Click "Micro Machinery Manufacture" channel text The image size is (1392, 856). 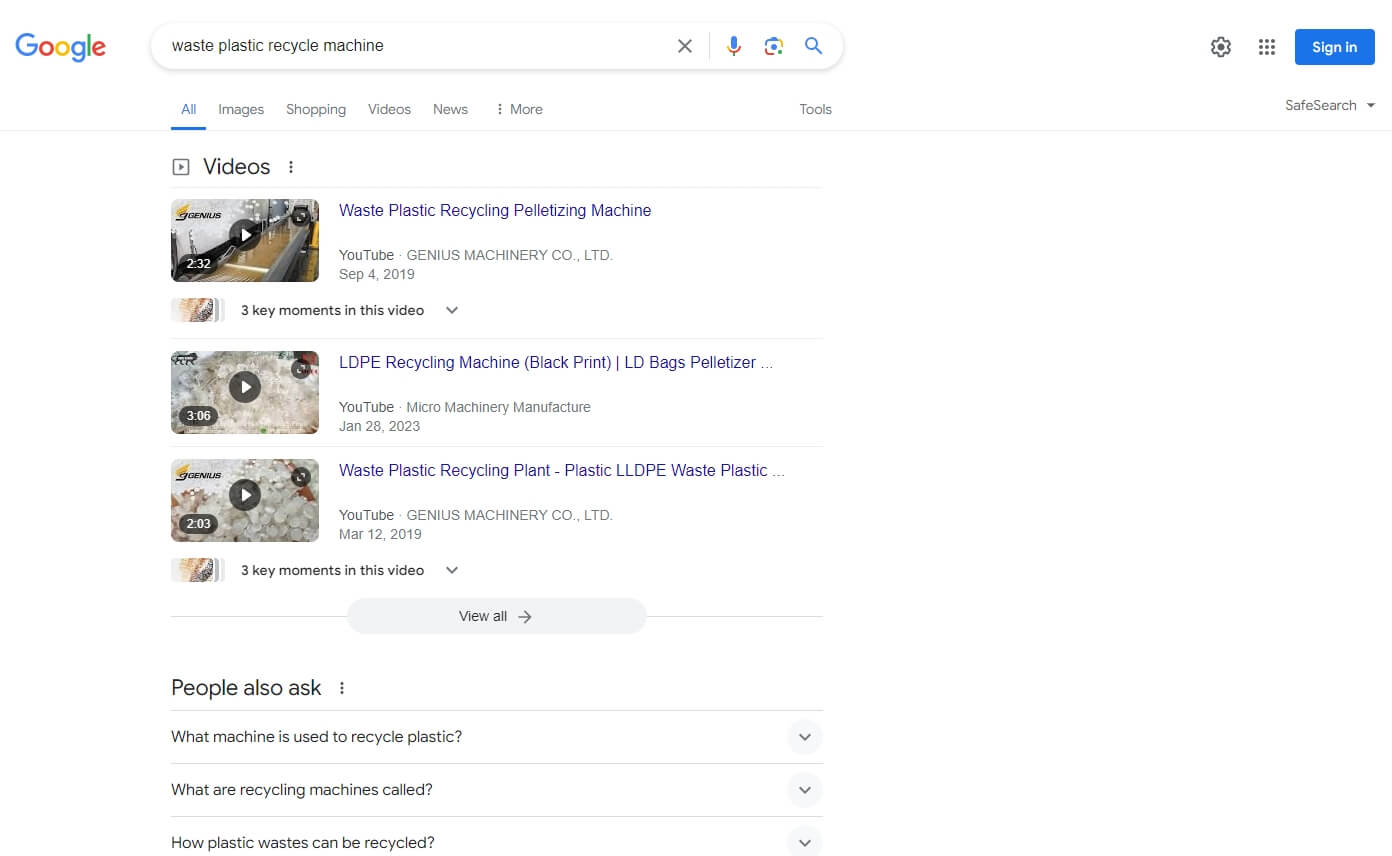498,407
